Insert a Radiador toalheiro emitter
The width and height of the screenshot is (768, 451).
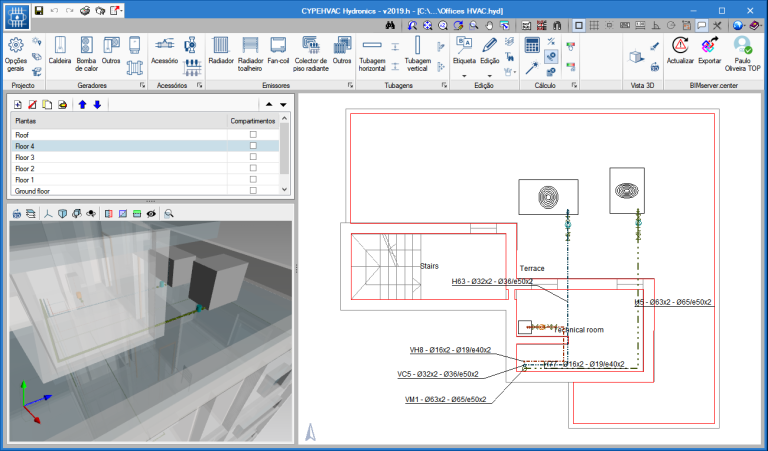pos(250,54)
